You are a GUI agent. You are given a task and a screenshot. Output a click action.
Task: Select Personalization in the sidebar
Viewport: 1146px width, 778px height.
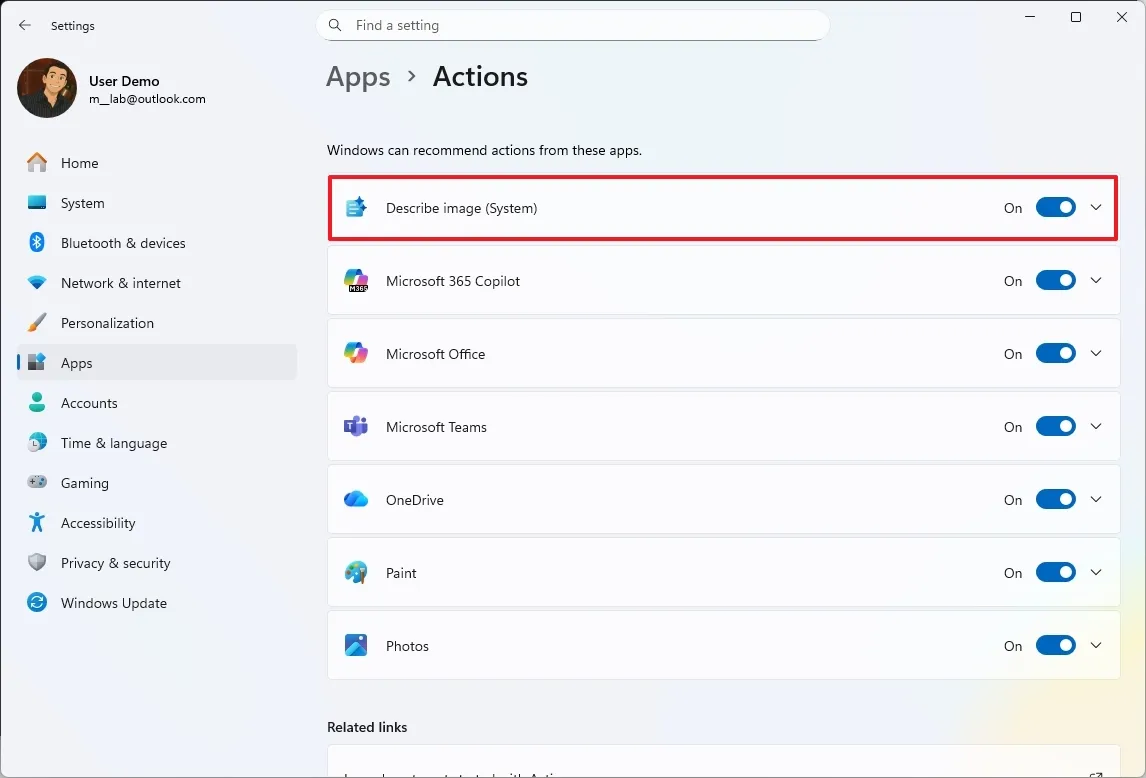107,323
